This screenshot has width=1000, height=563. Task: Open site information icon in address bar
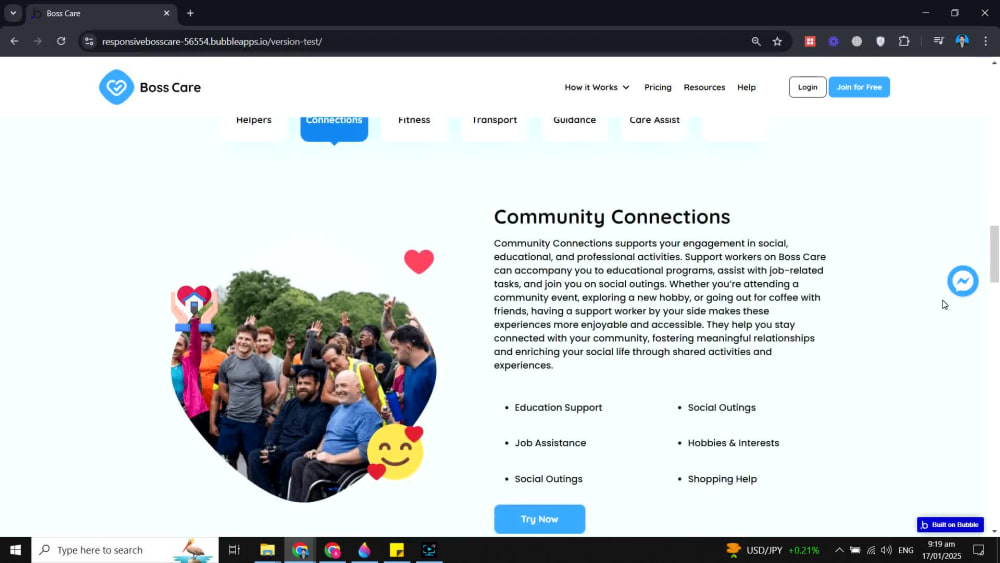tap(89, 41)
